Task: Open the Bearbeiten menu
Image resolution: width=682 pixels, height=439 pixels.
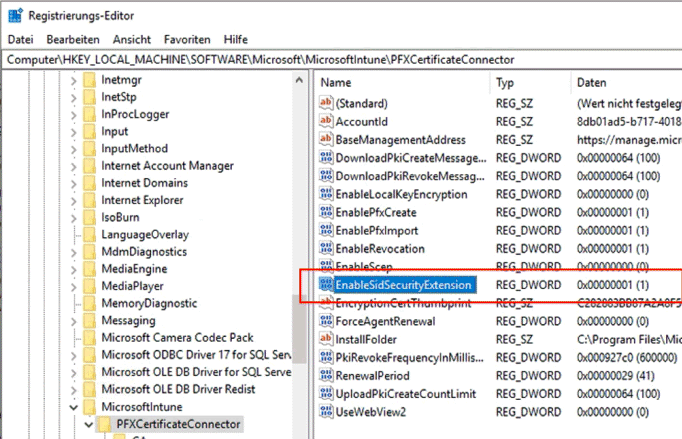Action: [73, 40]
